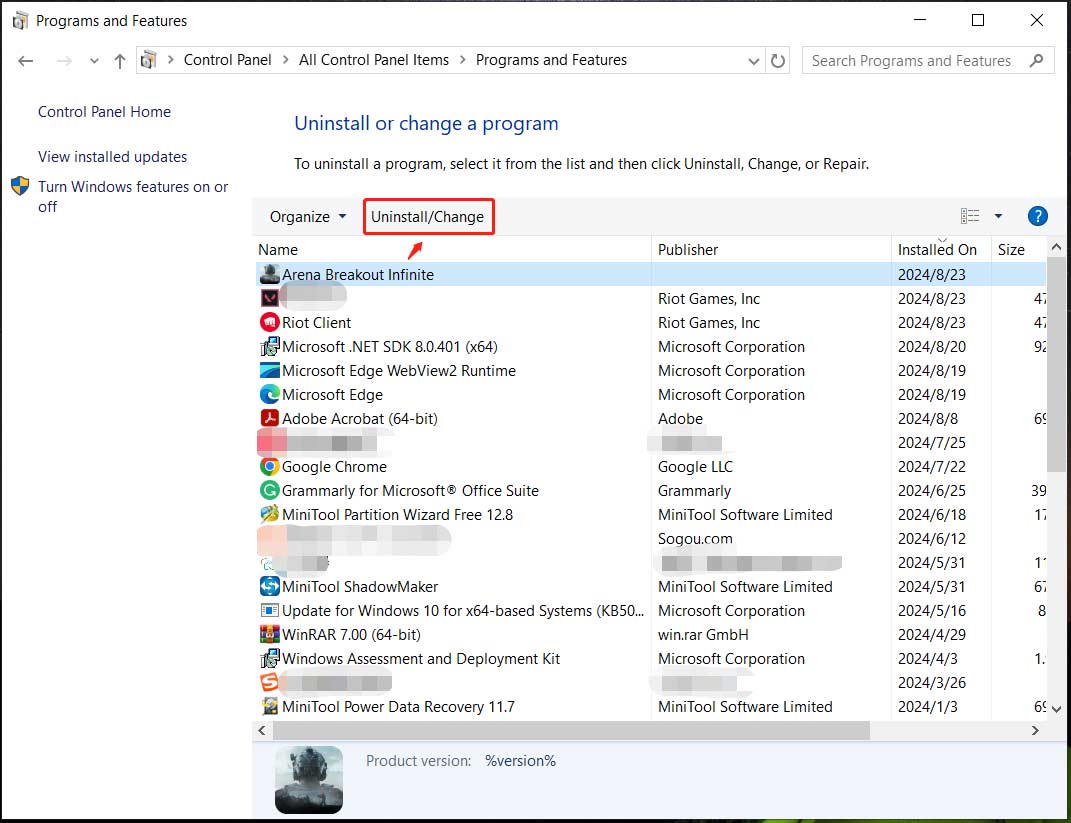Click the Windows Assessment and Deployment Kit icon
The height and width of the screenshot is (823, 1071).
coord(270,658)
